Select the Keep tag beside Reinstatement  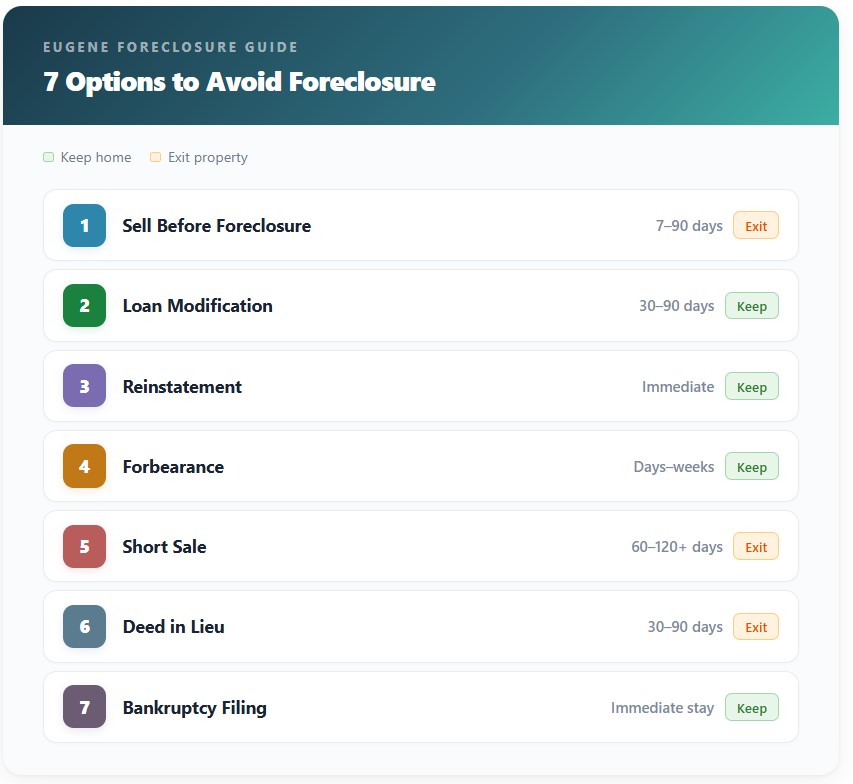pos(752,387)
